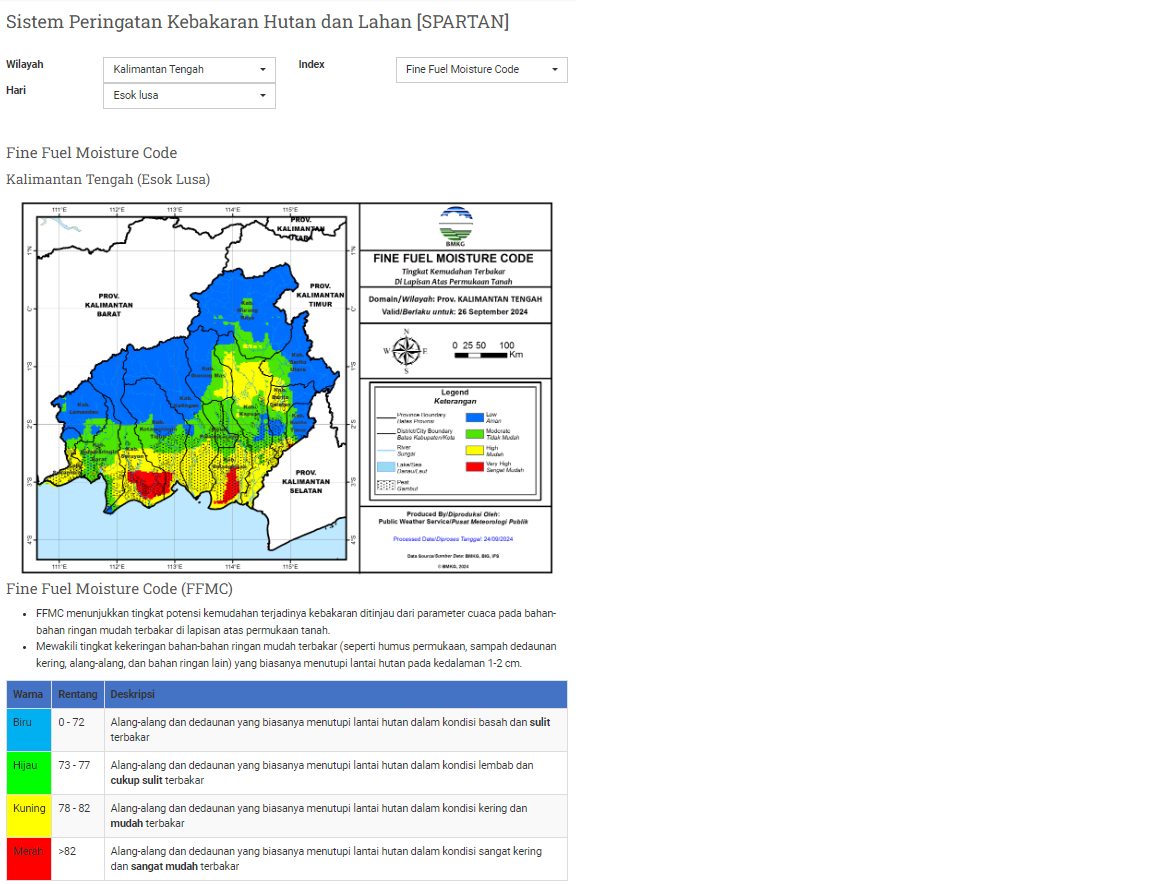The image size is (1152, 884).
Task: Click the Hari label
Action: [x=16, y=90]
